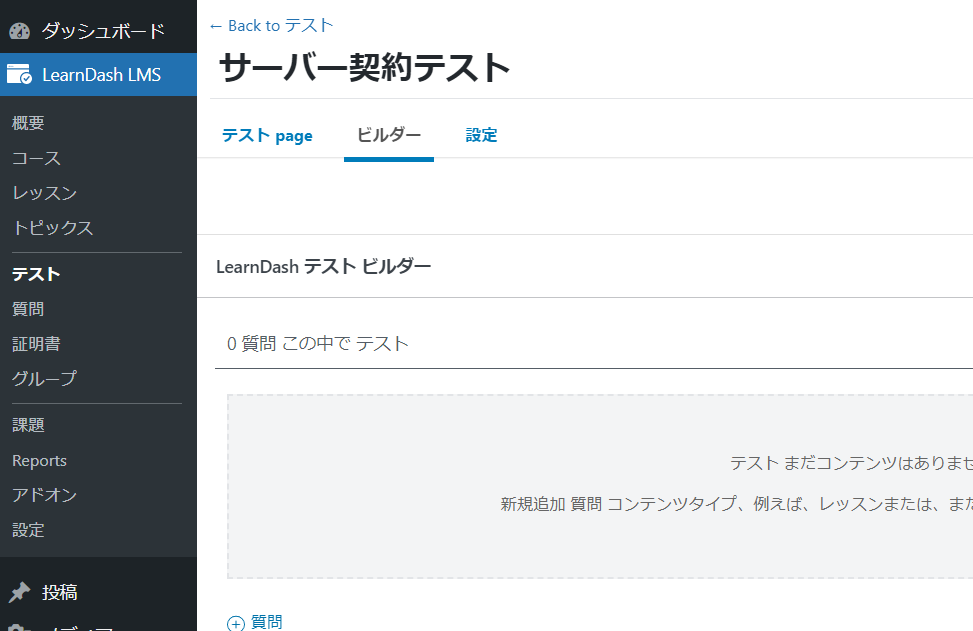Open the 質問 sidebar page
This screenshot has width=973, height=631.
coord(28,309)
